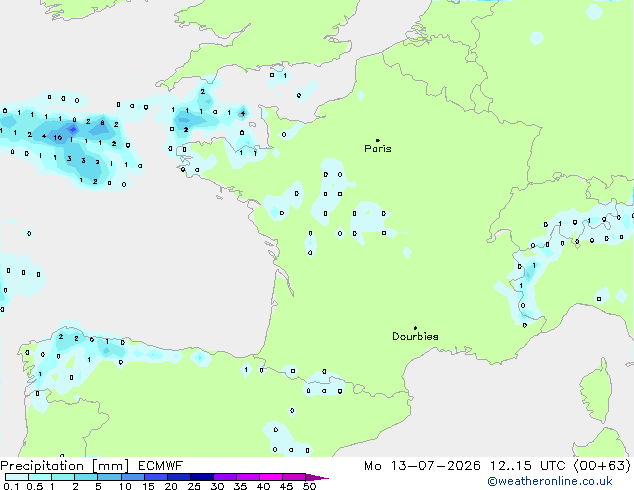Select the 5–10 mm legend swatch
634x490 pixels.
click(x=110, y=477)
